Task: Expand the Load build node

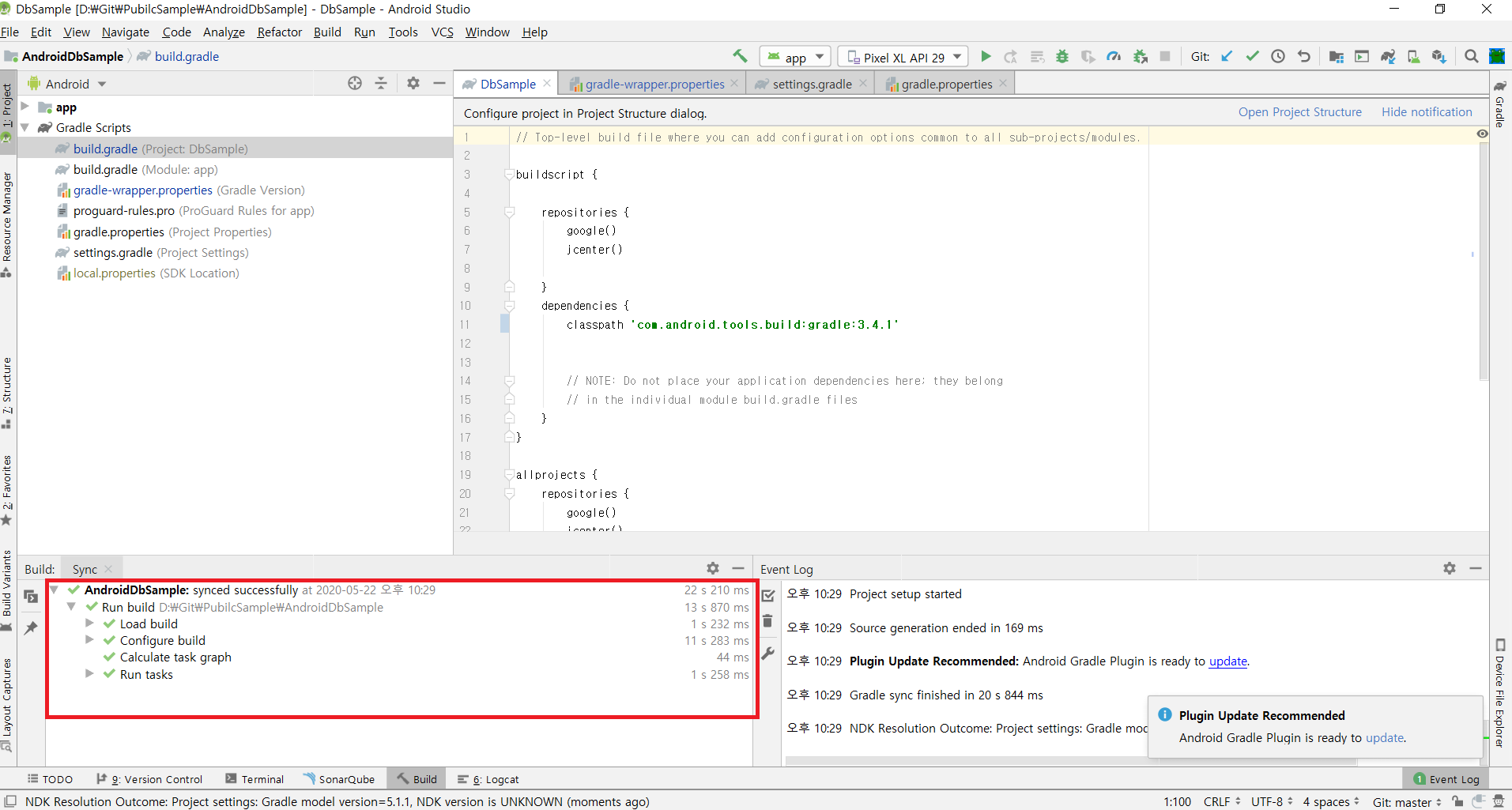Action: (x=89, y=624)
